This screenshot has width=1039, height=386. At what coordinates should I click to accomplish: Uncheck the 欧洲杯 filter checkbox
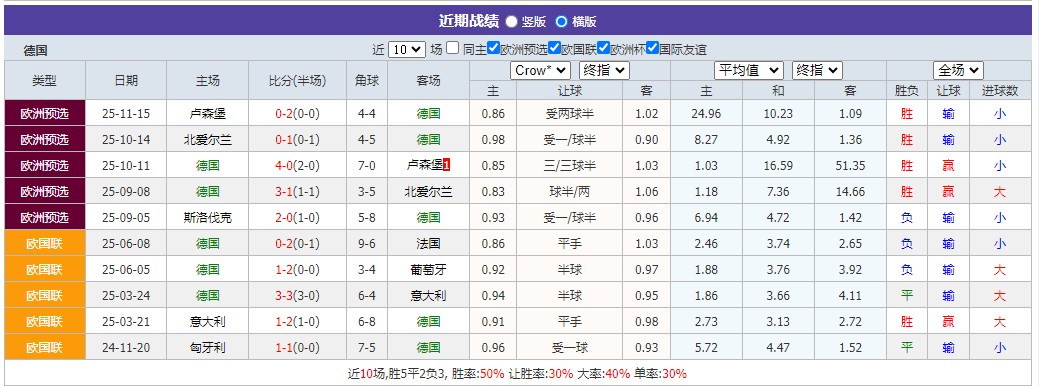603,48
